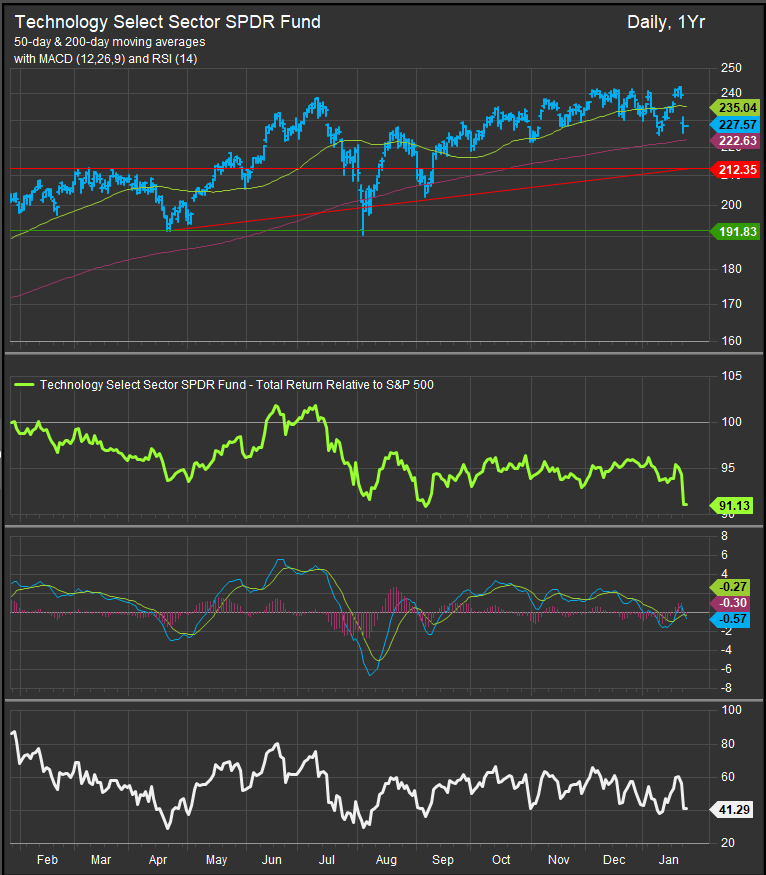
Task: Click the 91.13 relative strength value tag
Action: [x=731, y=506]
